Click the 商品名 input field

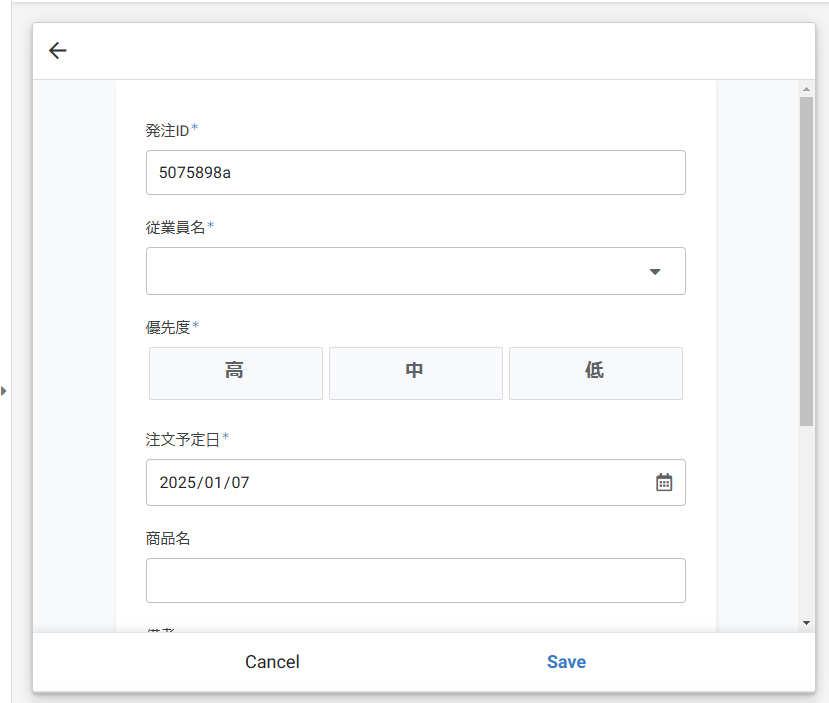pyautogui.click(x=415, y=580)
